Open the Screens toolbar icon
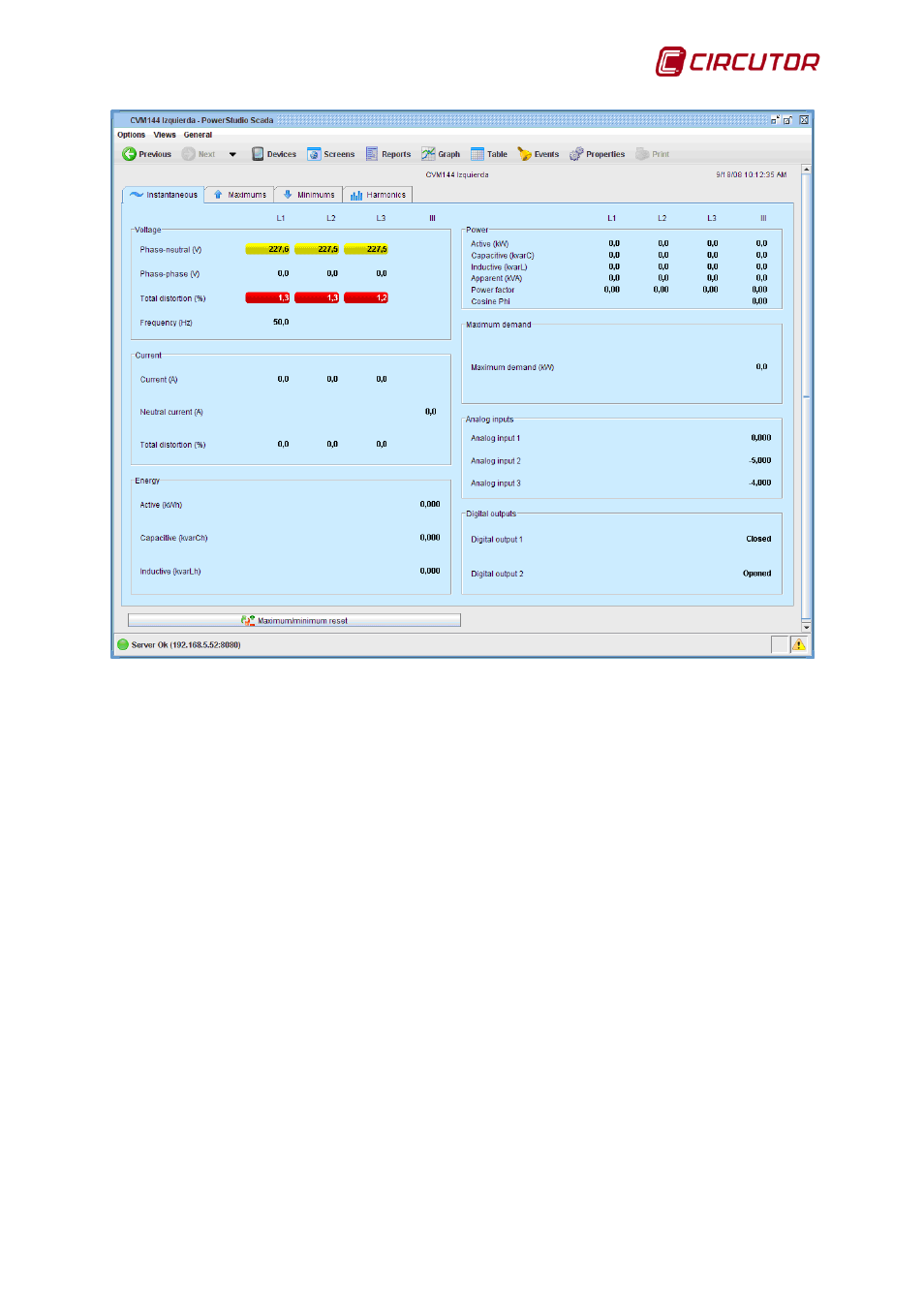Viewport: 924px width, 1308px height. point(314,154)
